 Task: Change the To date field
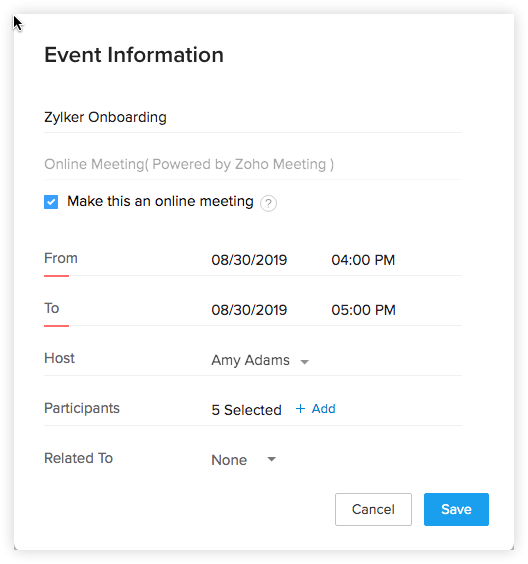coord(249,310)
